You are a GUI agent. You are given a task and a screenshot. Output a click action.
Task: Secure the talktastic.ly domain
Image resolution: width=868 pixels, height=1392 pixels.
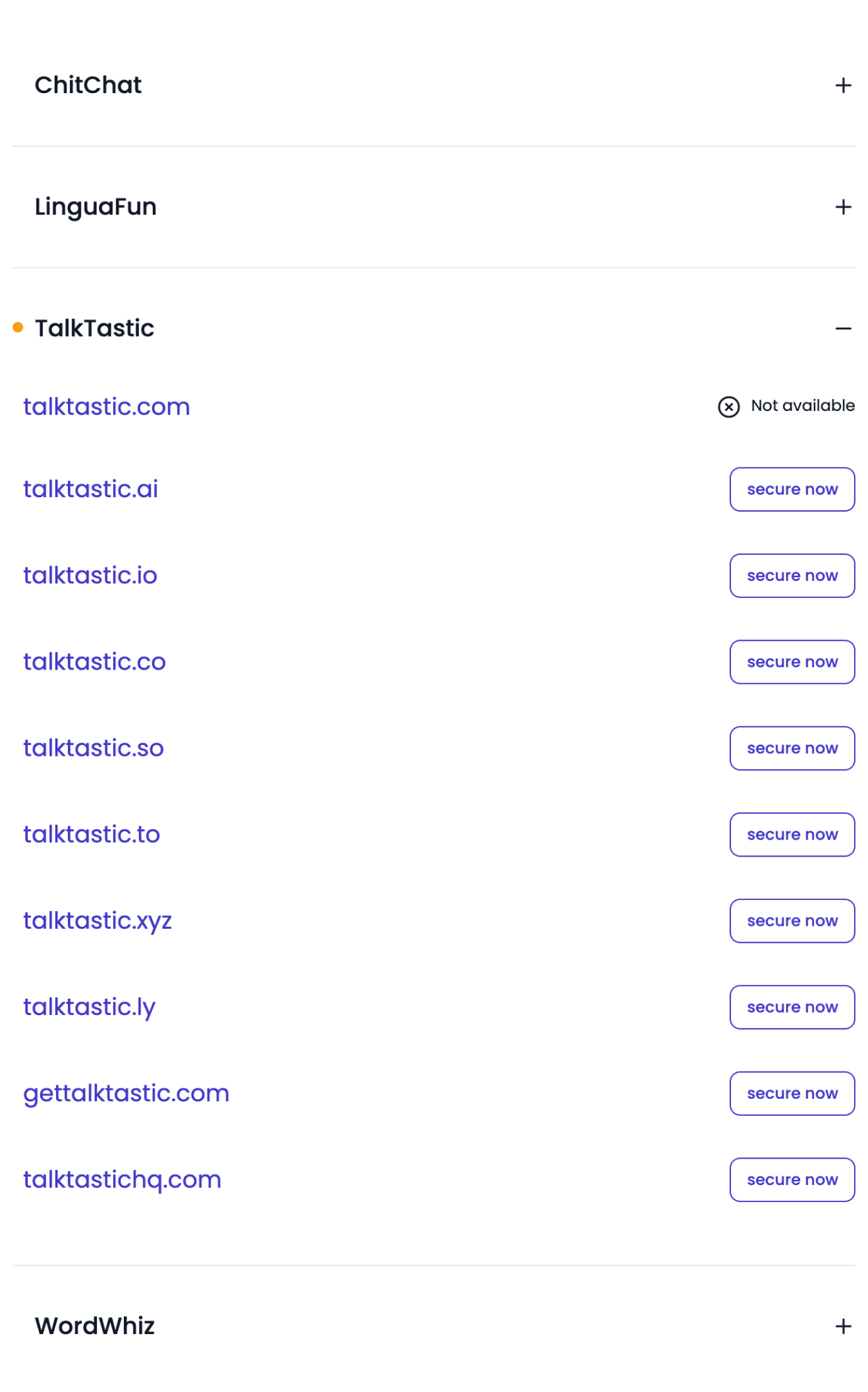click(x=792, y=1007)
